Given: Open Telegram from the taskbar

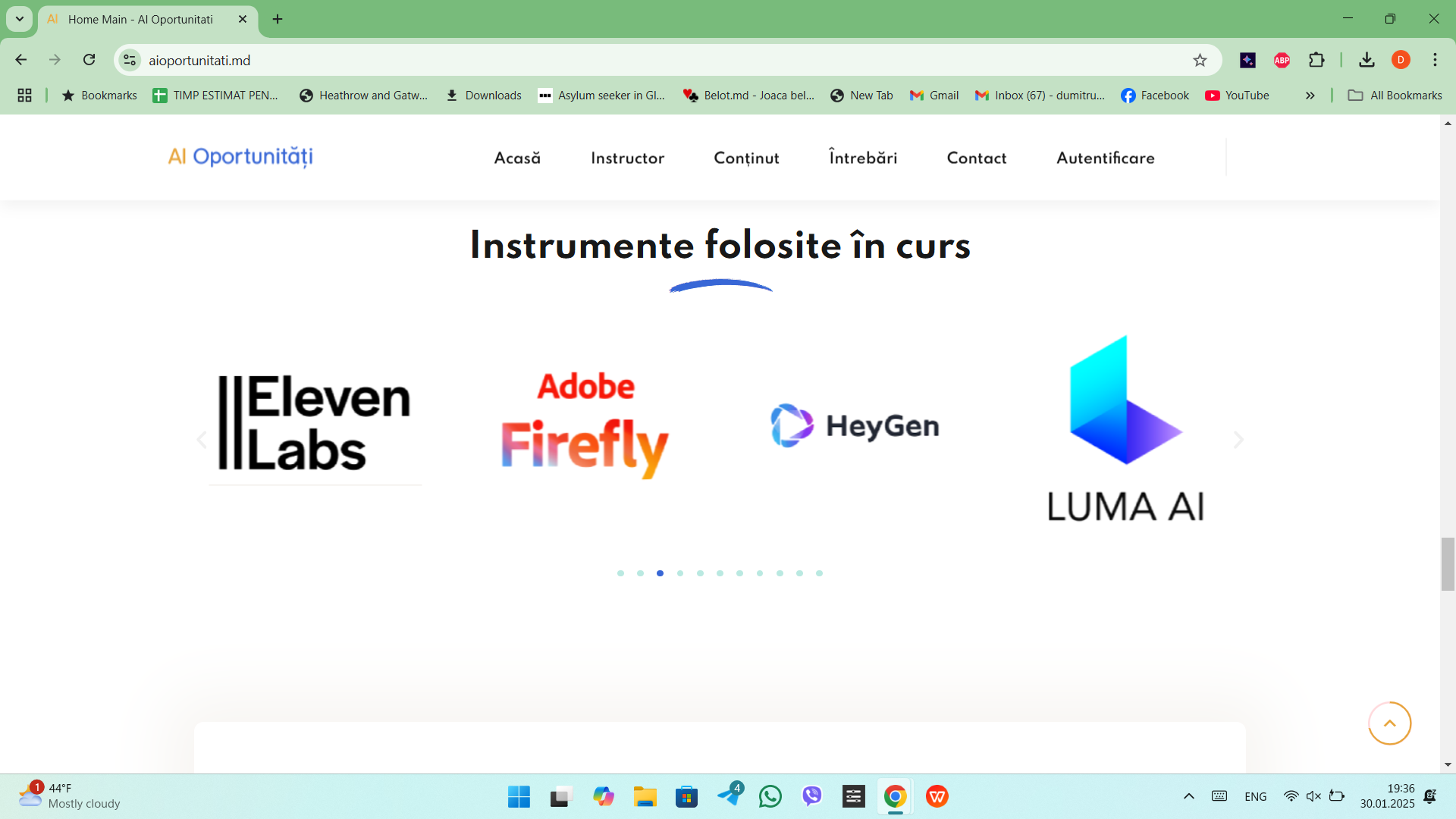Looking at the screenshot, I should click(730, 795).
